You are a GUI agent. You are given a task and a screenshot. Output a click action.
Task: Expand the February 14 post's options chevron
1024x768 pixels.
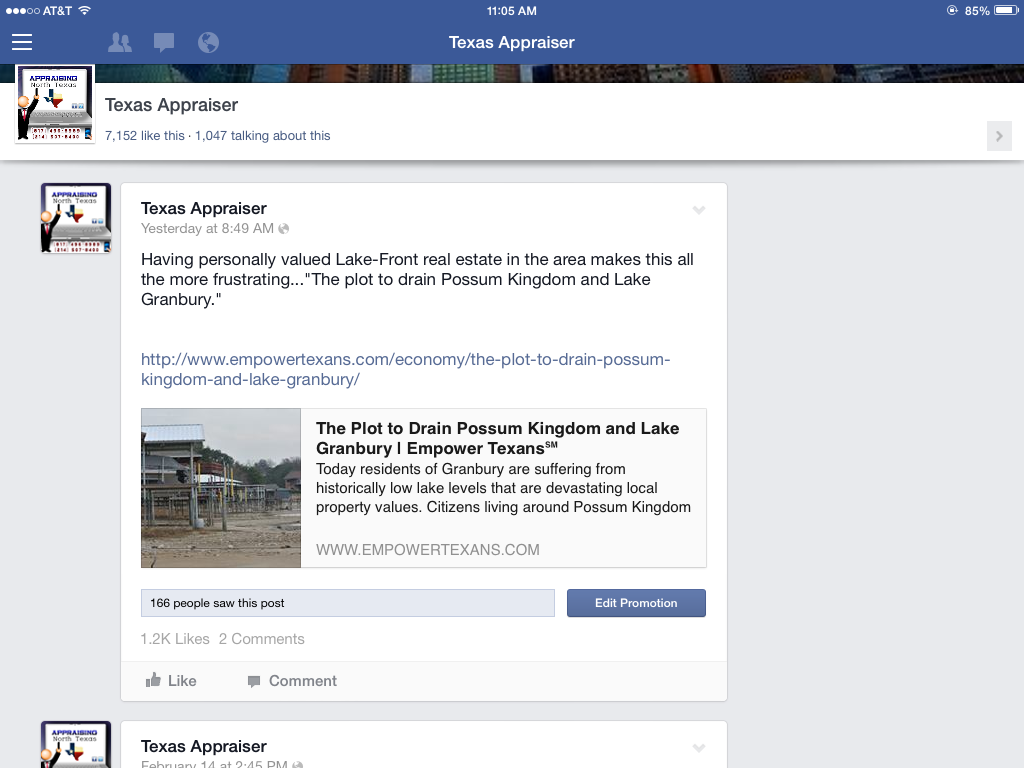(699, 748)
